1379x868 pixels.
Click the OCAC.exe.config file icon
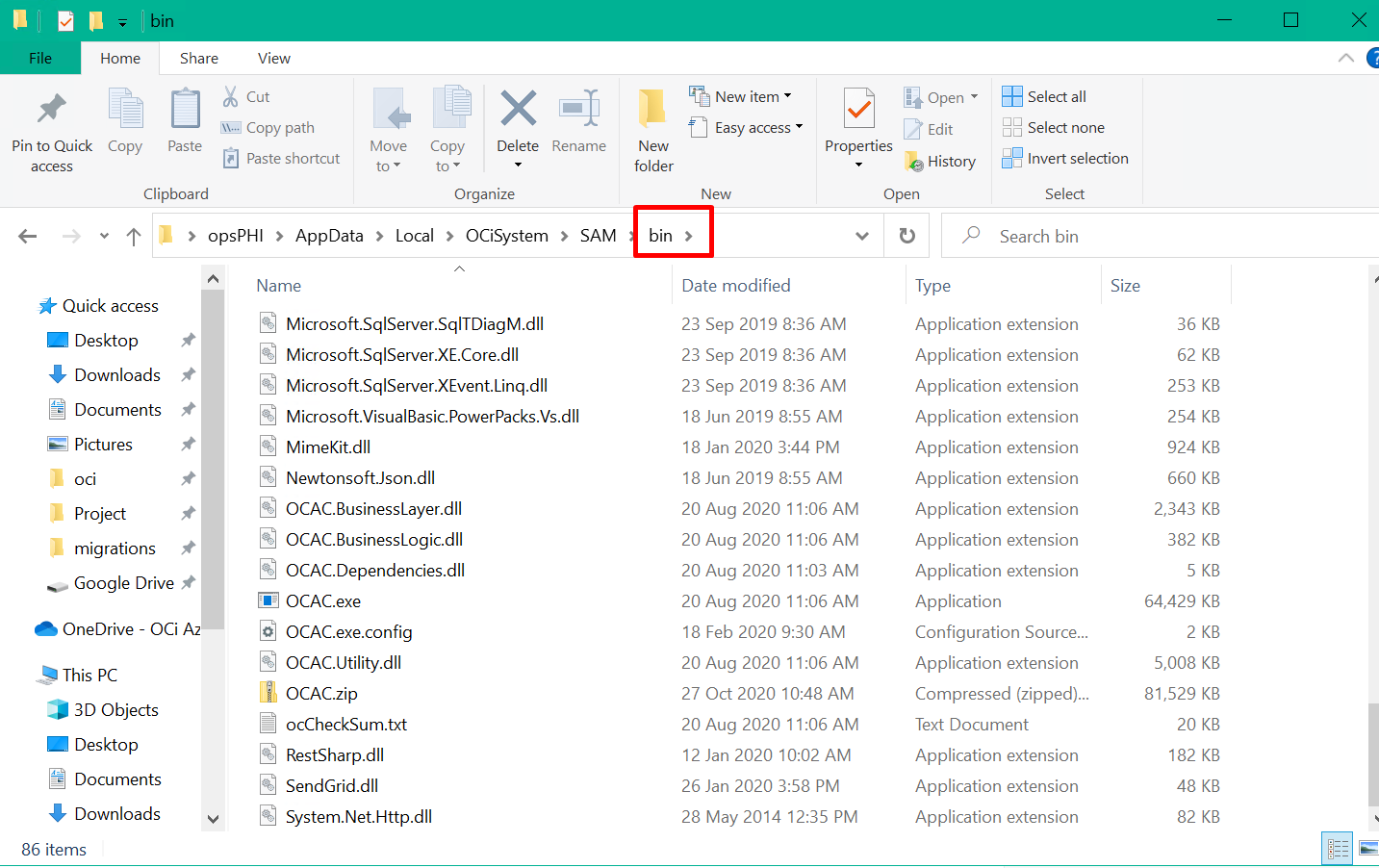point(268,631)
